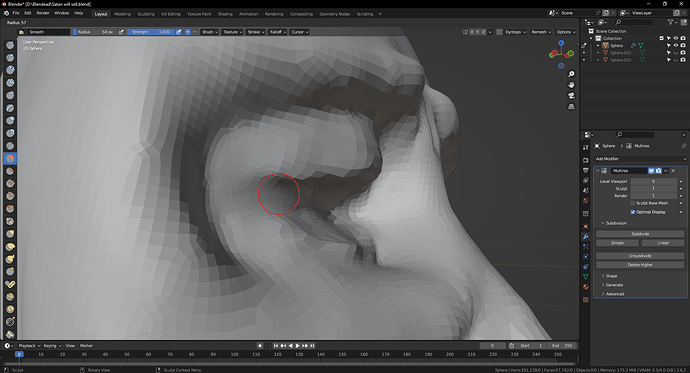Toggle camera view viewport icon
The width and height of the screenshot is (690, 373).
(x=571, y=95)
